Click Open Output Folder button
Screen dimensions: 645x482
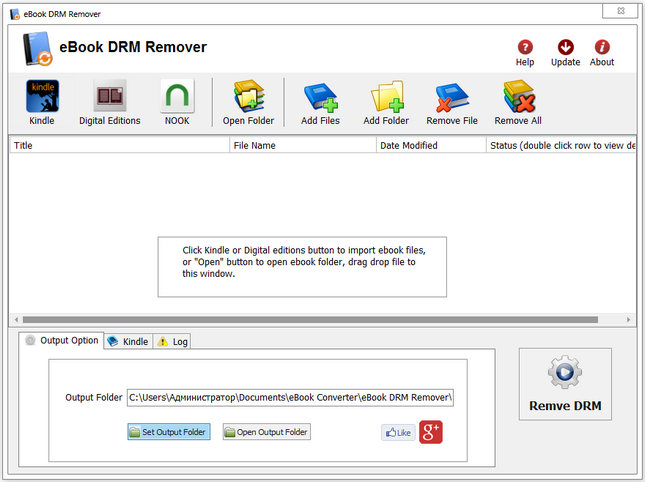(x=266, y=432)
